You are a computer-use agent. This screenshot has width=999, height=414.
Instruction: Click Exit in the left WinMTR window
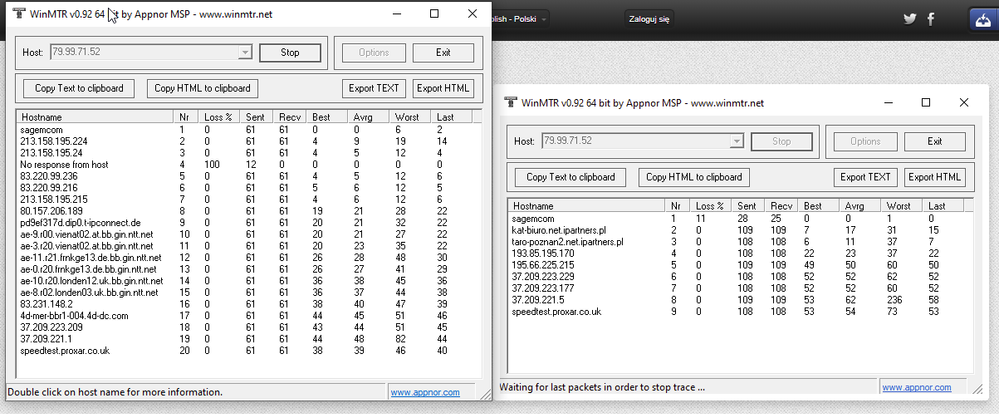[x=443, y=53]
